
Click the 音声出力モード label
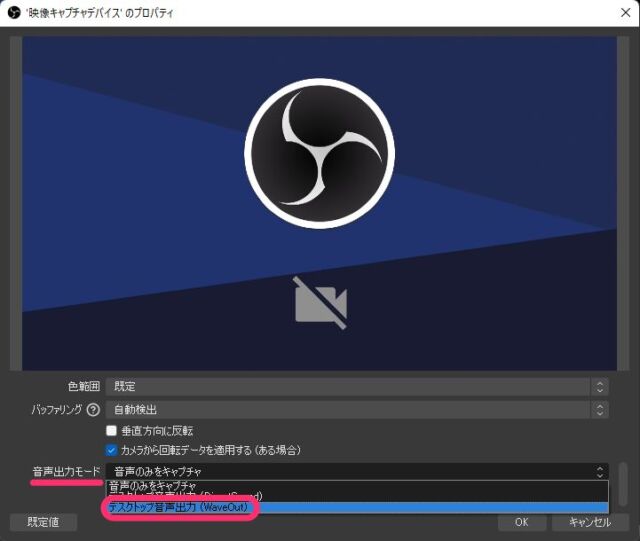[66, 471]
